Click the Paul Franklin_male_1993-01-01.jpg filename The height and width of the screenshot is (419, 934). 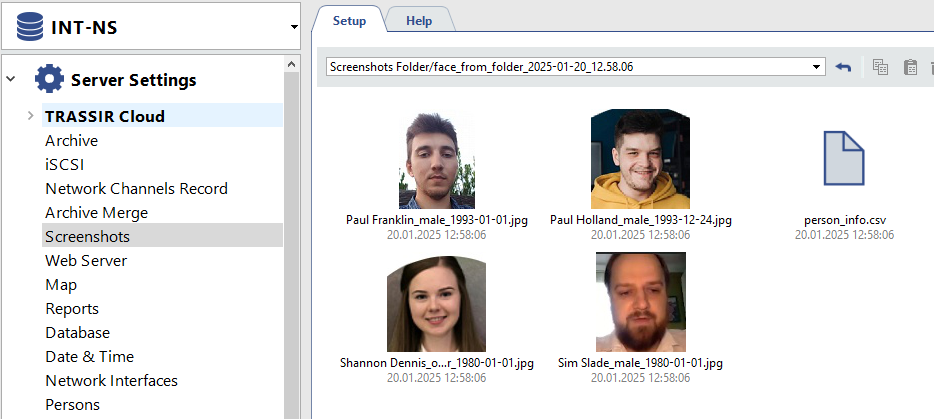point(437,220)
